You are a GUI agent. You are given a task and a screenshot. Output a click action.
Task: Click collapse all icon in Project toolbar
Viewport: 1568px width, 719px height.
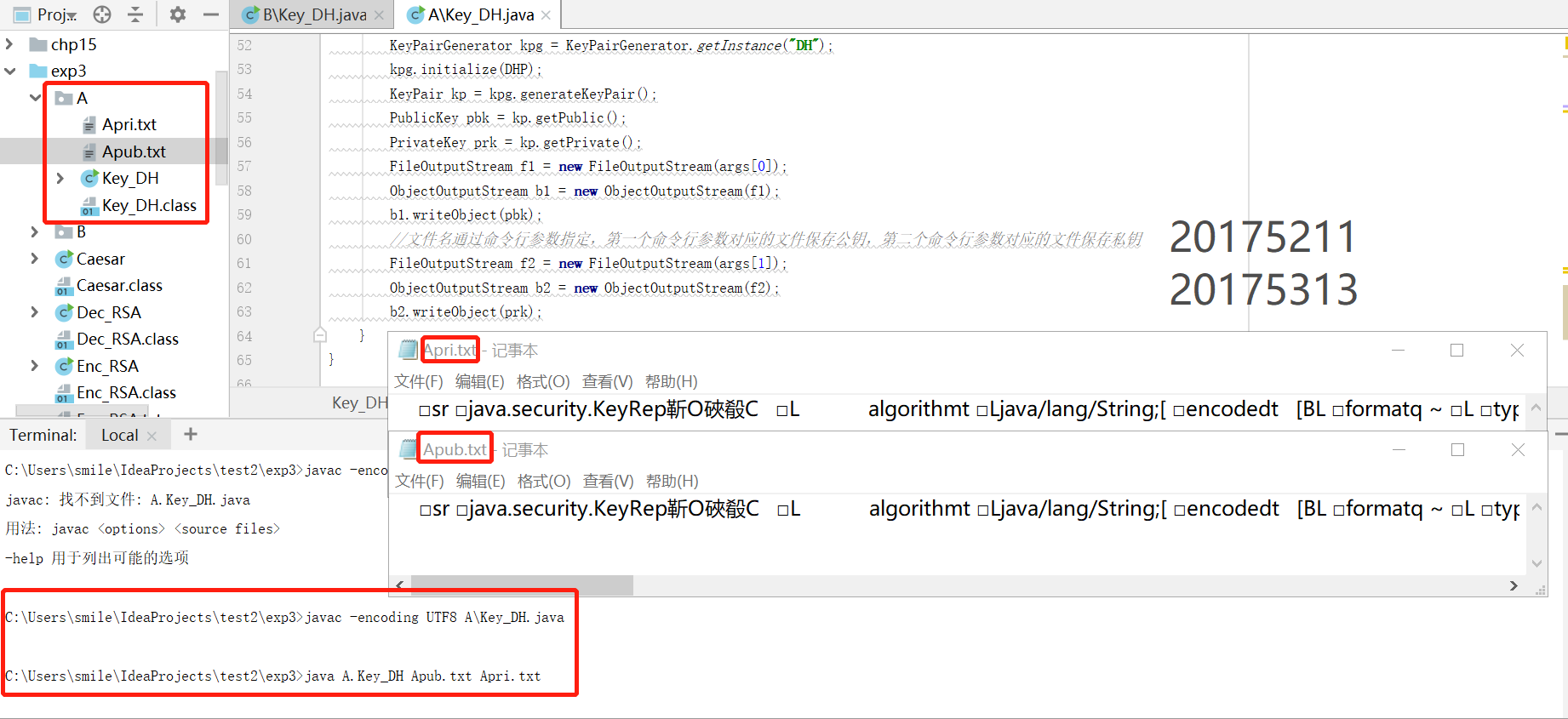coord(135,14)
